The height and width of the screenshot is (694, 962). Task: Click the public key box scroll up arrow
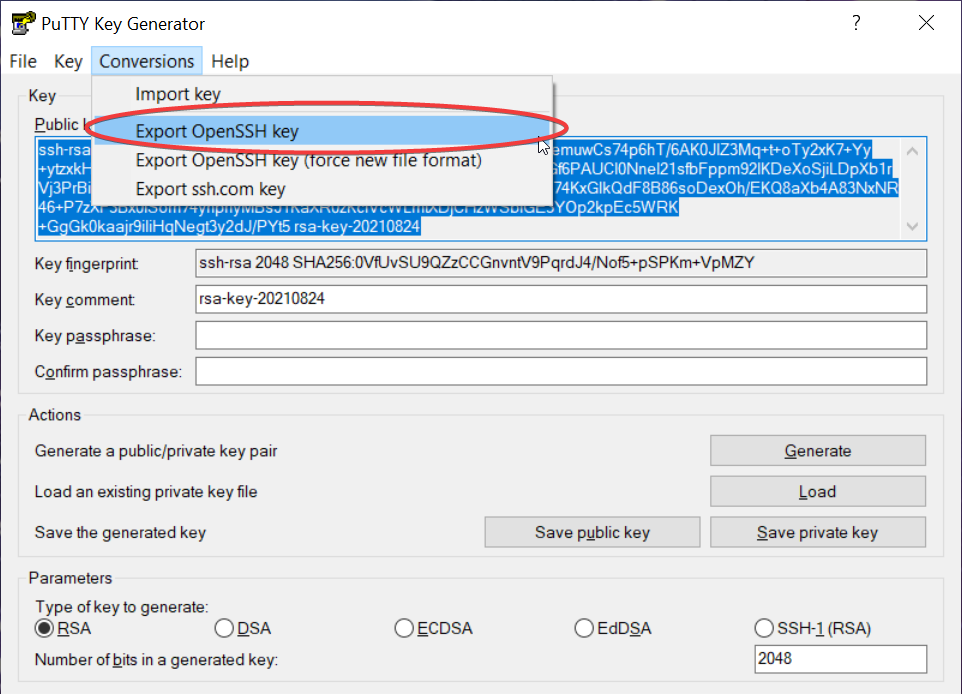coord(912,152)
